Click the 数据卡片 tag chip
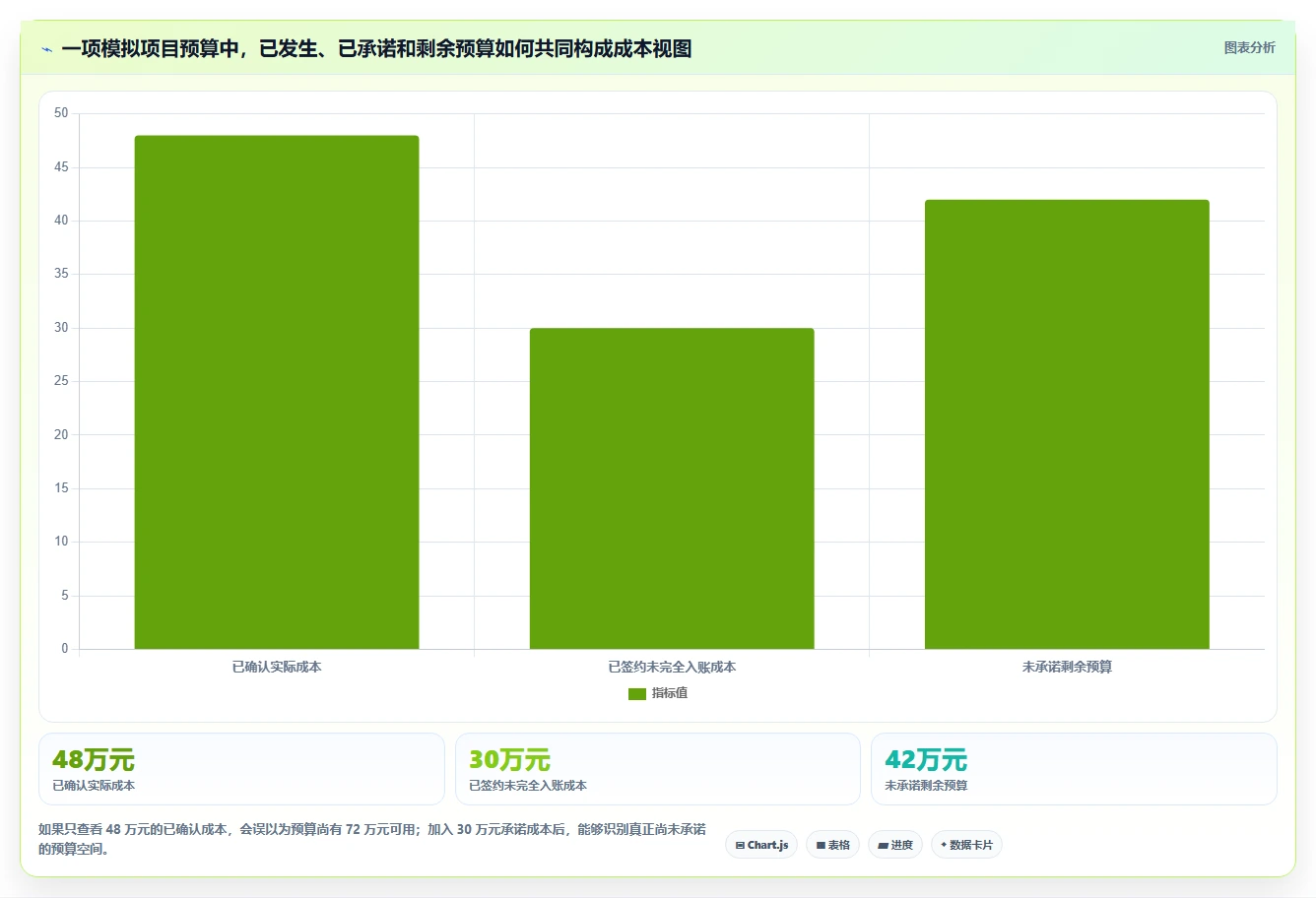The height and width of the screenshot is (898, 1316). pos(966,845)
